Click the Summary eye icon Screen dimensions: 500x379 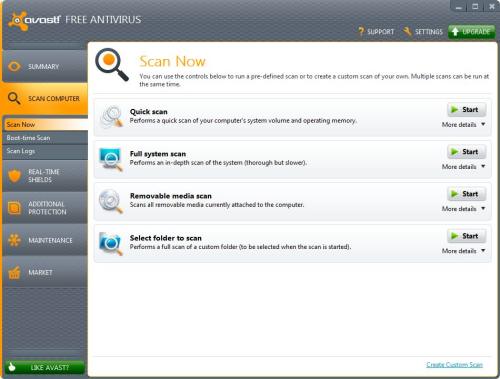[x=14, y=66]
